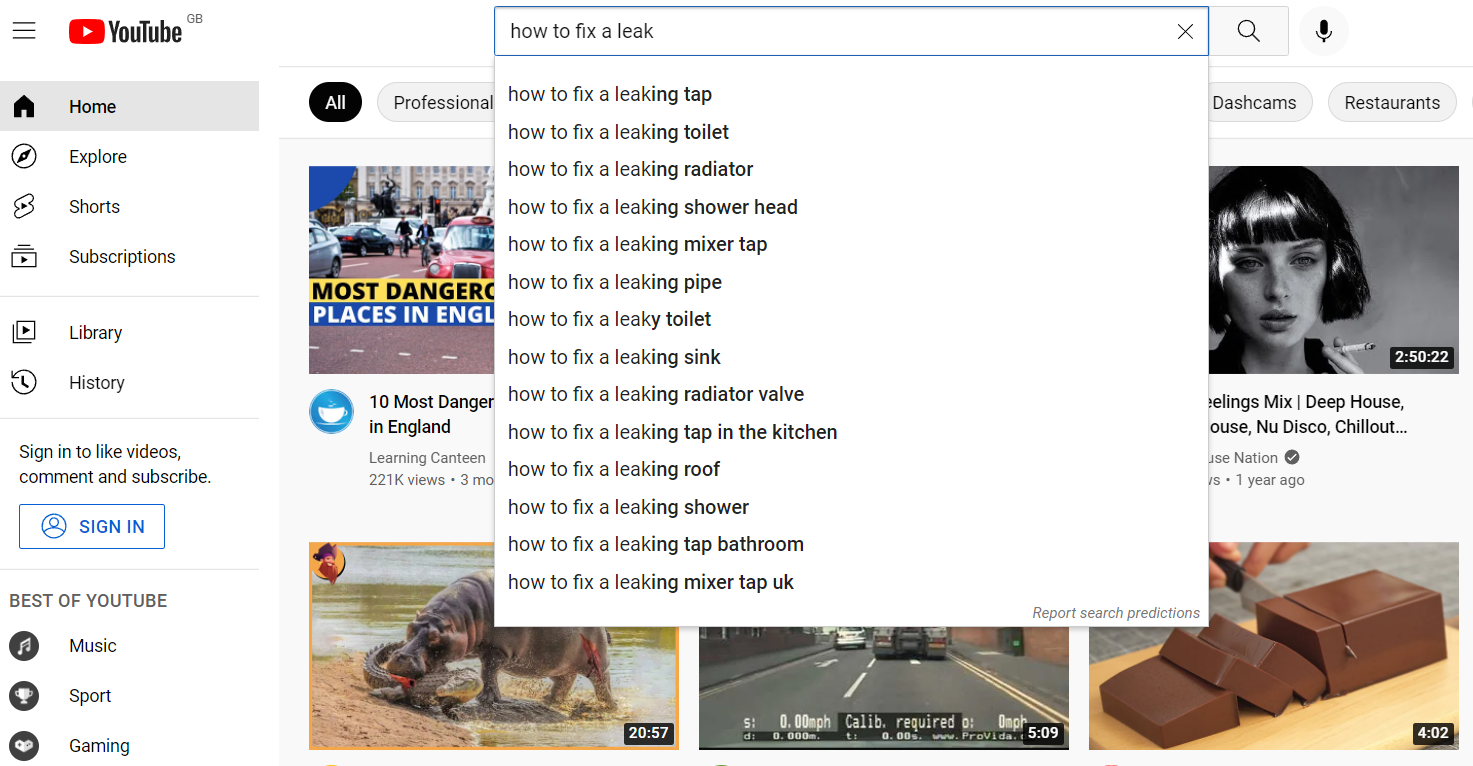
Task: Open the hamburger navigation menu
Action: [24, 30]
